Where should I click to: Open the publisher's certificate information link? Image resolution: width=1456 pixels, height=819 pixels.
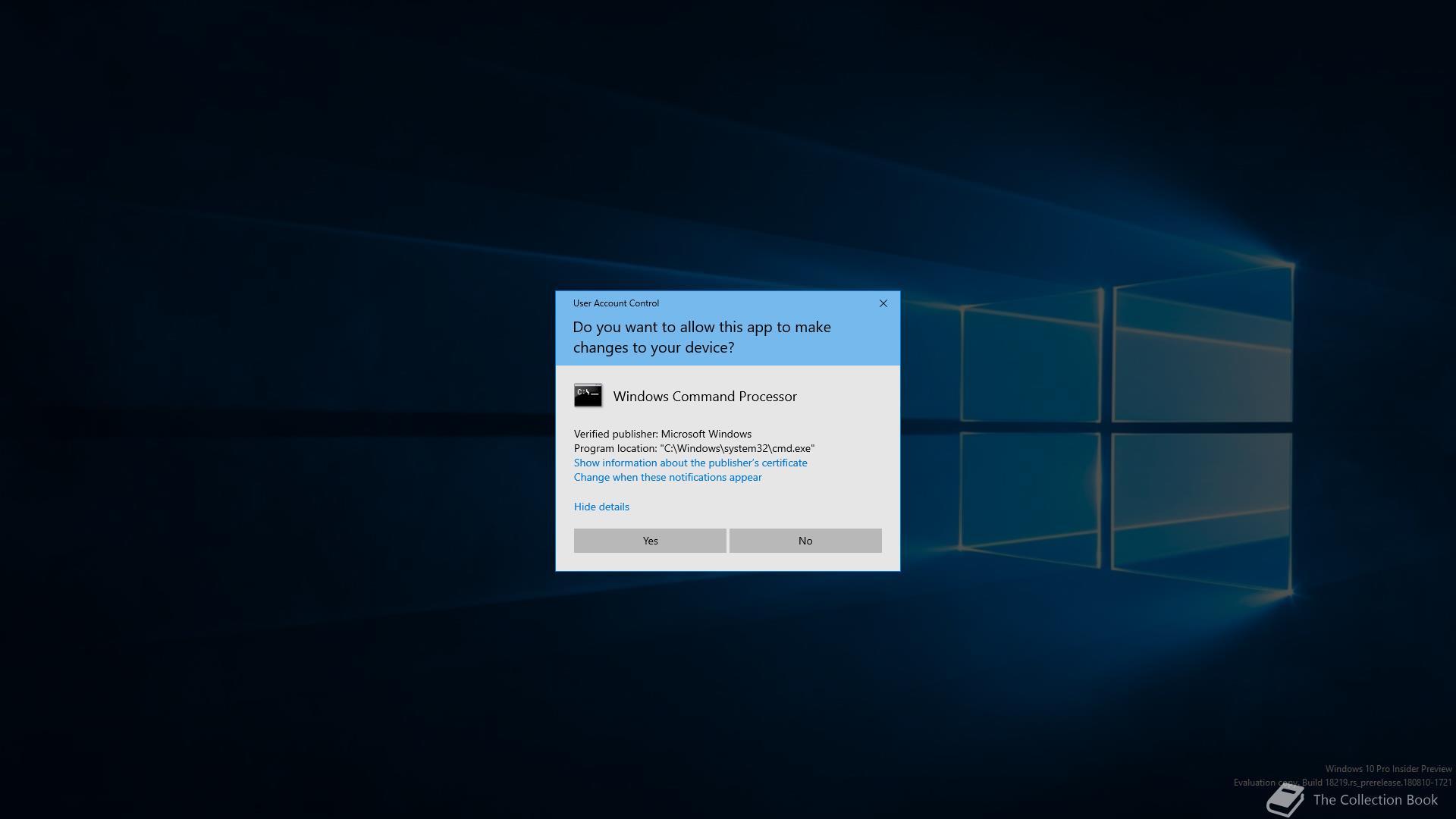690,463
